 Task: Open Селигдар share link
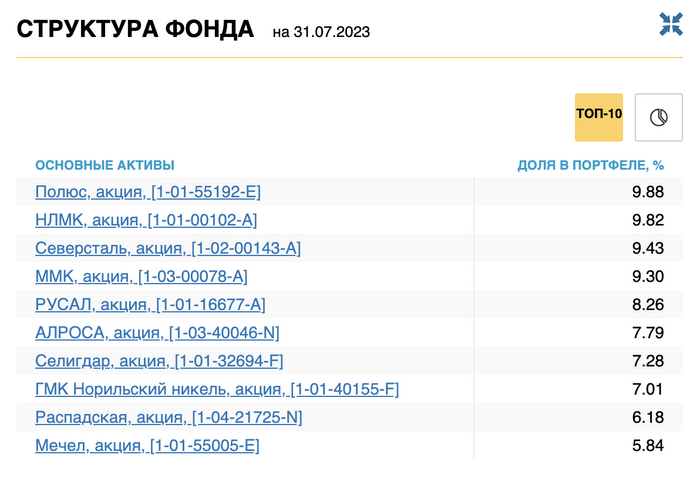(159, 360)
